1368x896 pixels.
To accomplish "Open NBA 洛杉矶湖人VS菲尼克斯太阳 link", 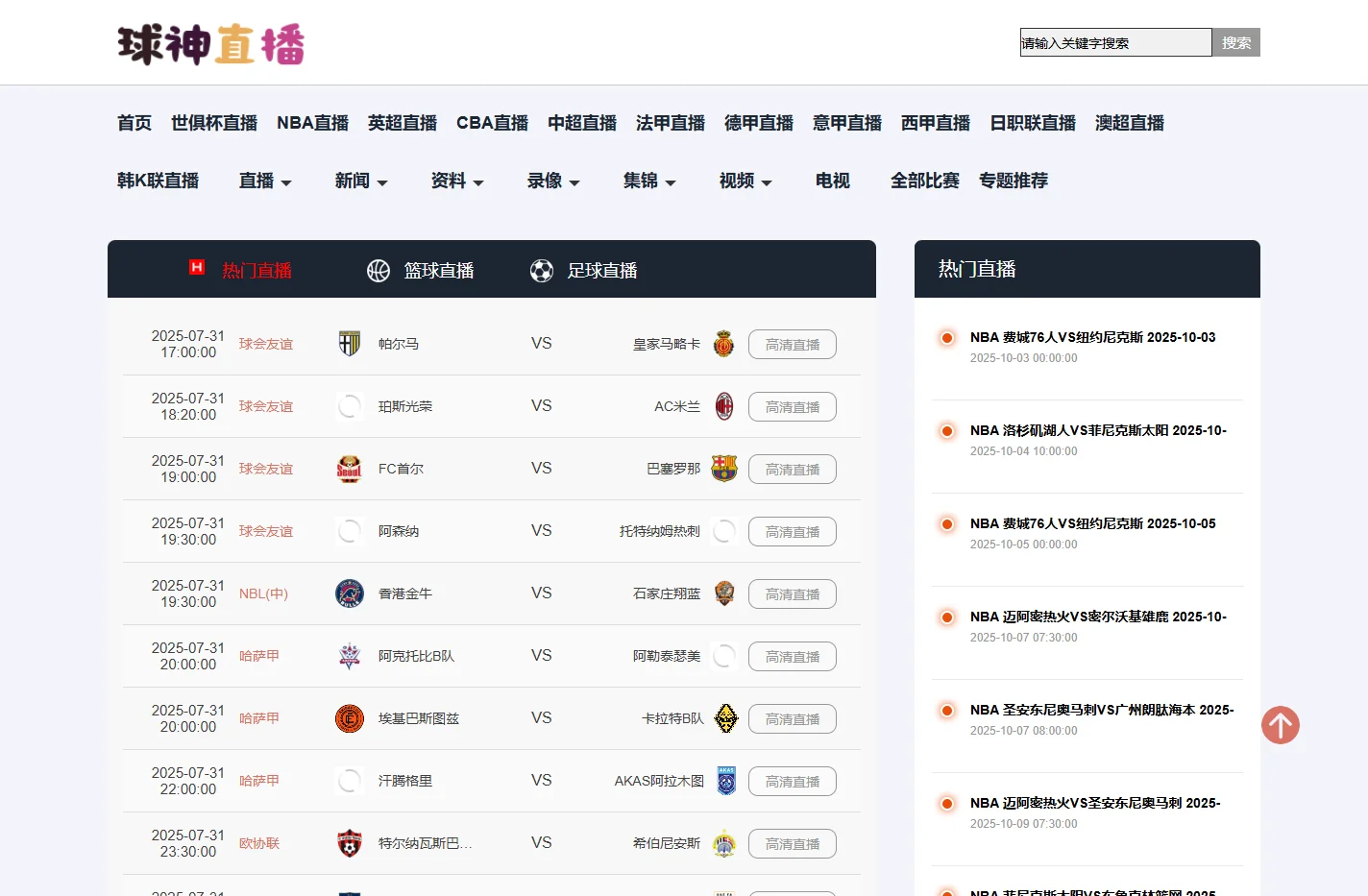I will 1098,430.
